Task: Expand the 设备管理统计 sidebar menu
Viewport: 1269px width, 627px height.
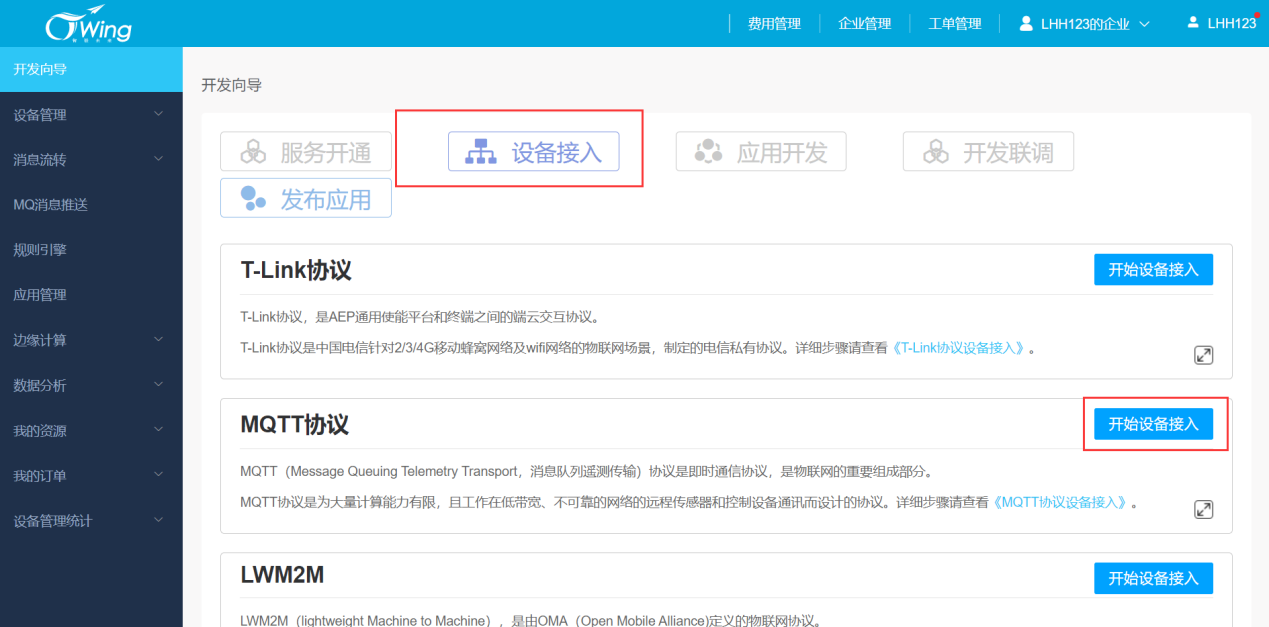Action: coord(91,521)
